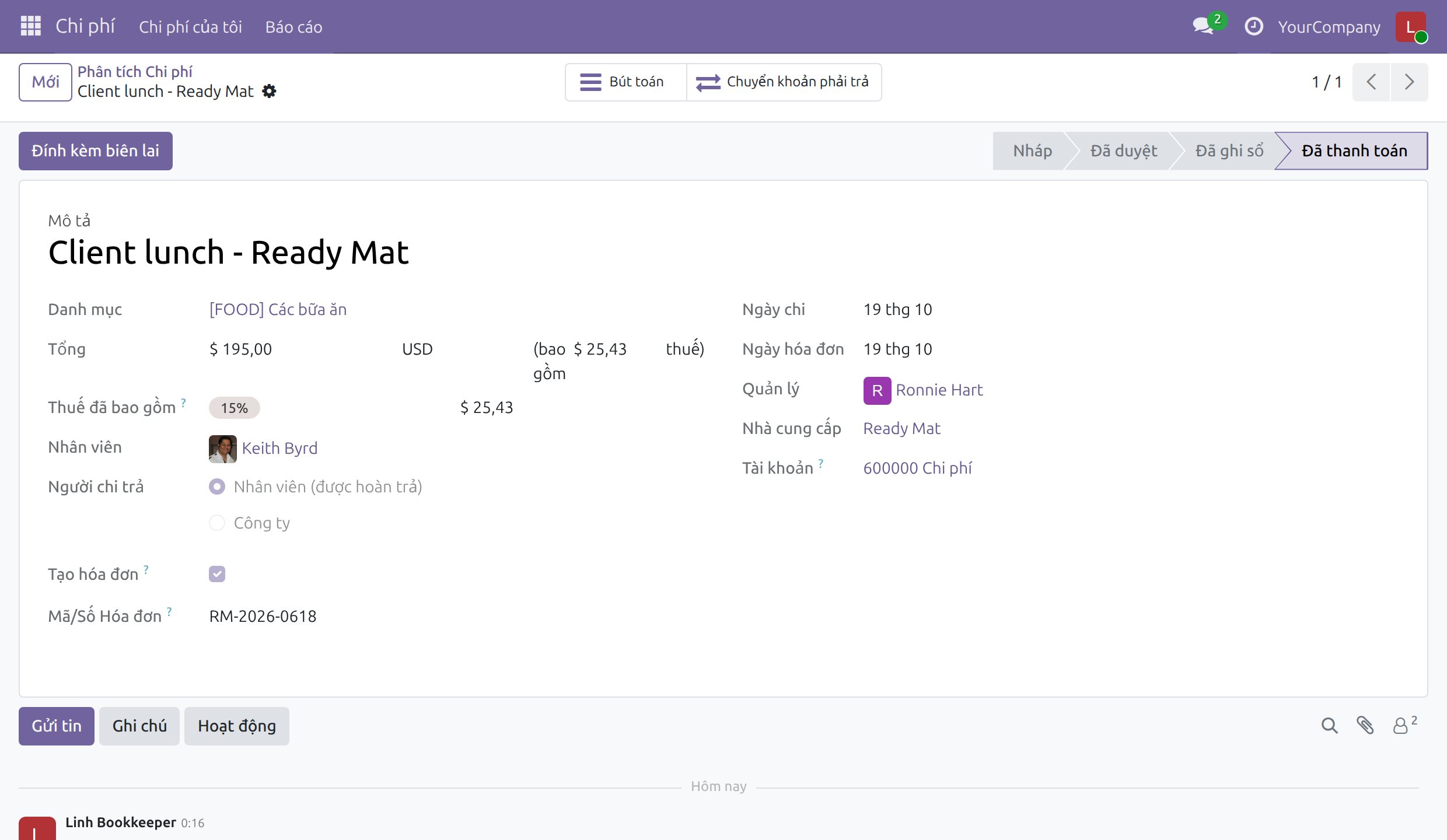1447x840 pixels.
Task: Open the YourCompany company switcher
Action: [x=1329, y=27]
